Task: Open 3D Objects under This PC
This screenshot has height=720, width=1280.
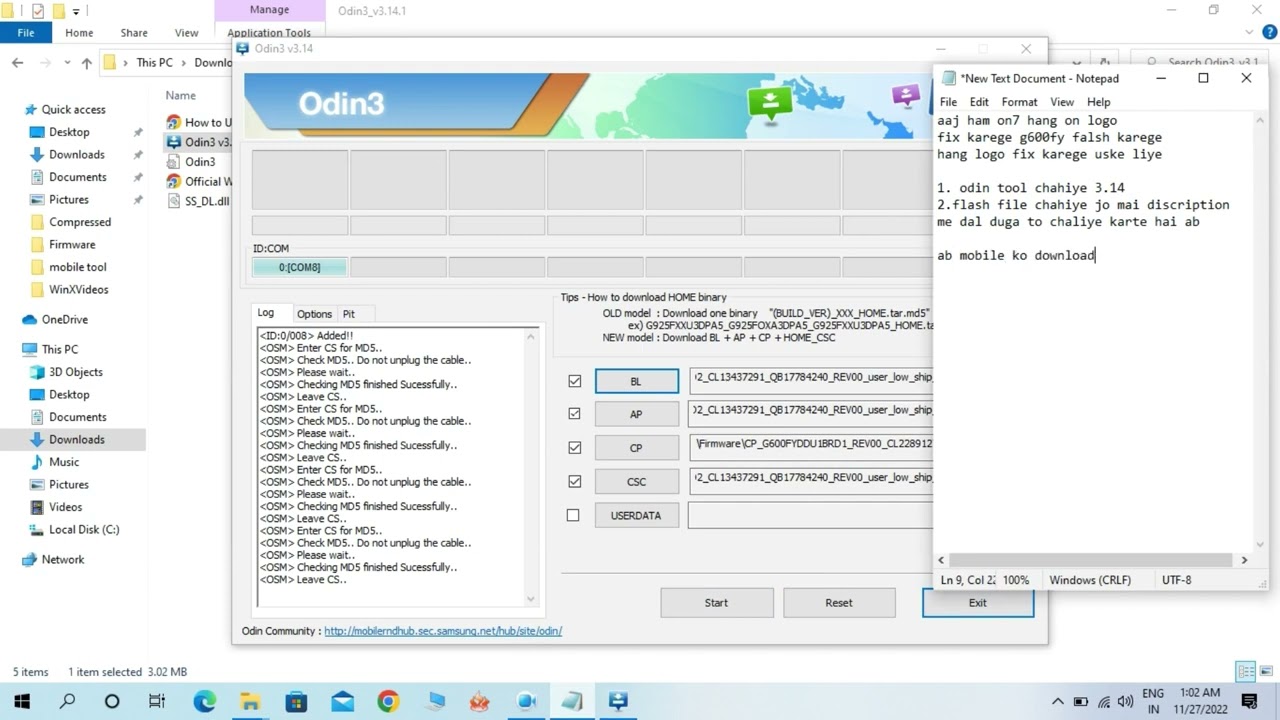Action: [x=75, y=372]
